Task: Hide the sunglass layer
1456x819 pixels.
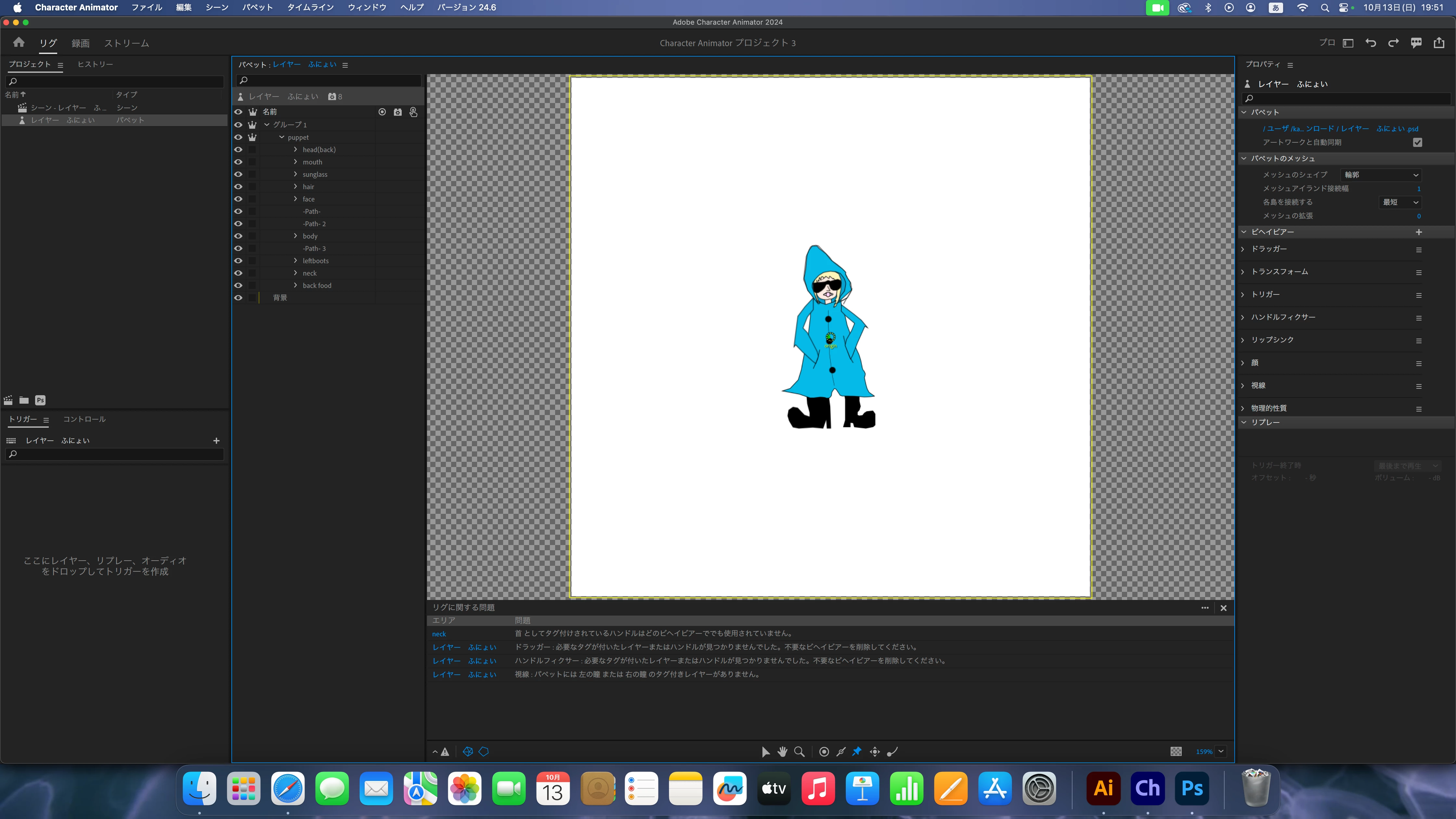Action: click(x=238, y=174)
